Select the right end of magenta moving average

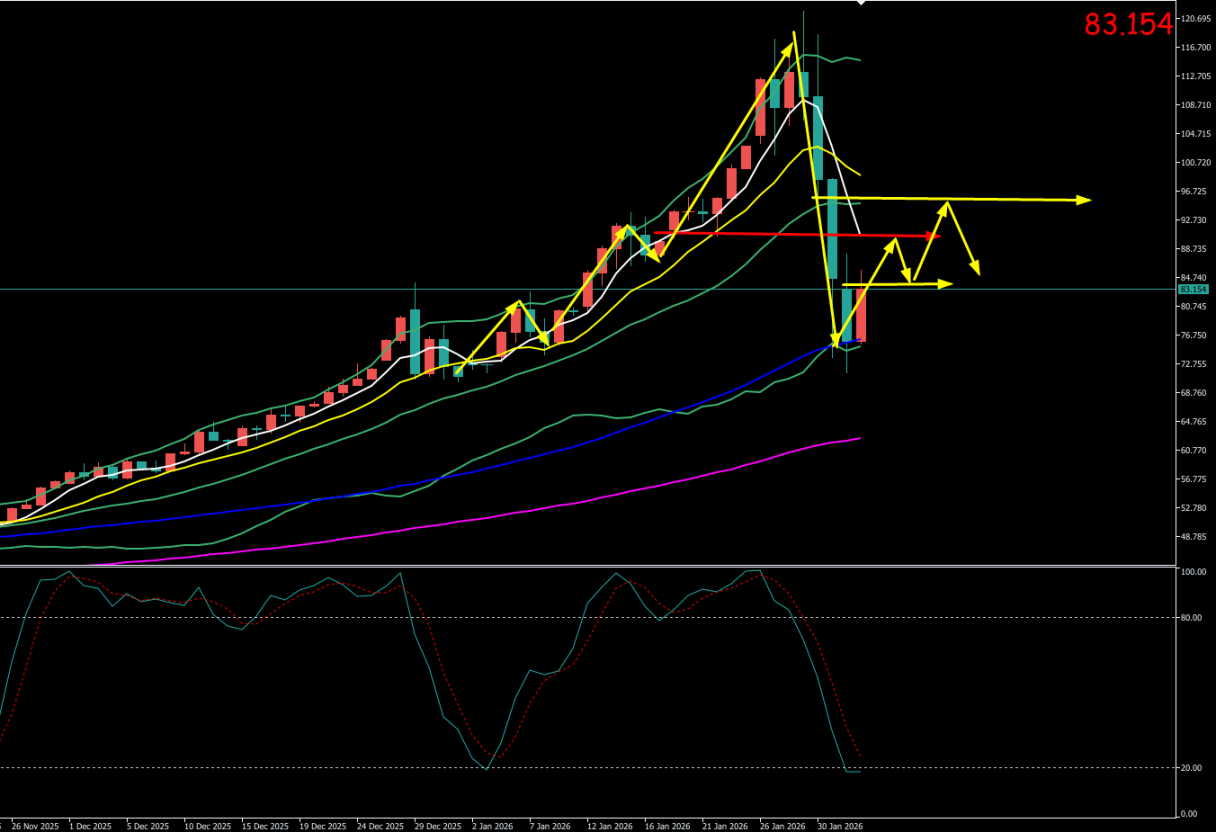pos(859,438)
